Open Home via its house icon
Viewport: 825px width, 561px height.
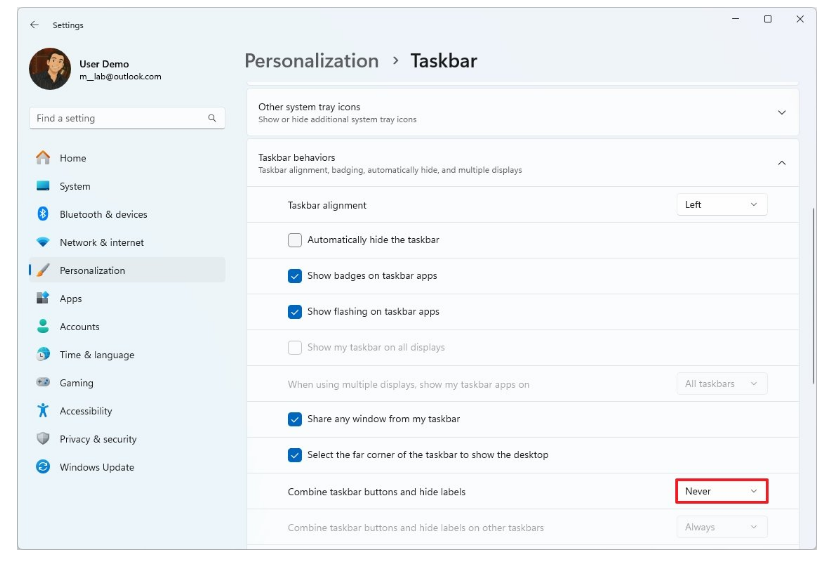coord(43,158)
